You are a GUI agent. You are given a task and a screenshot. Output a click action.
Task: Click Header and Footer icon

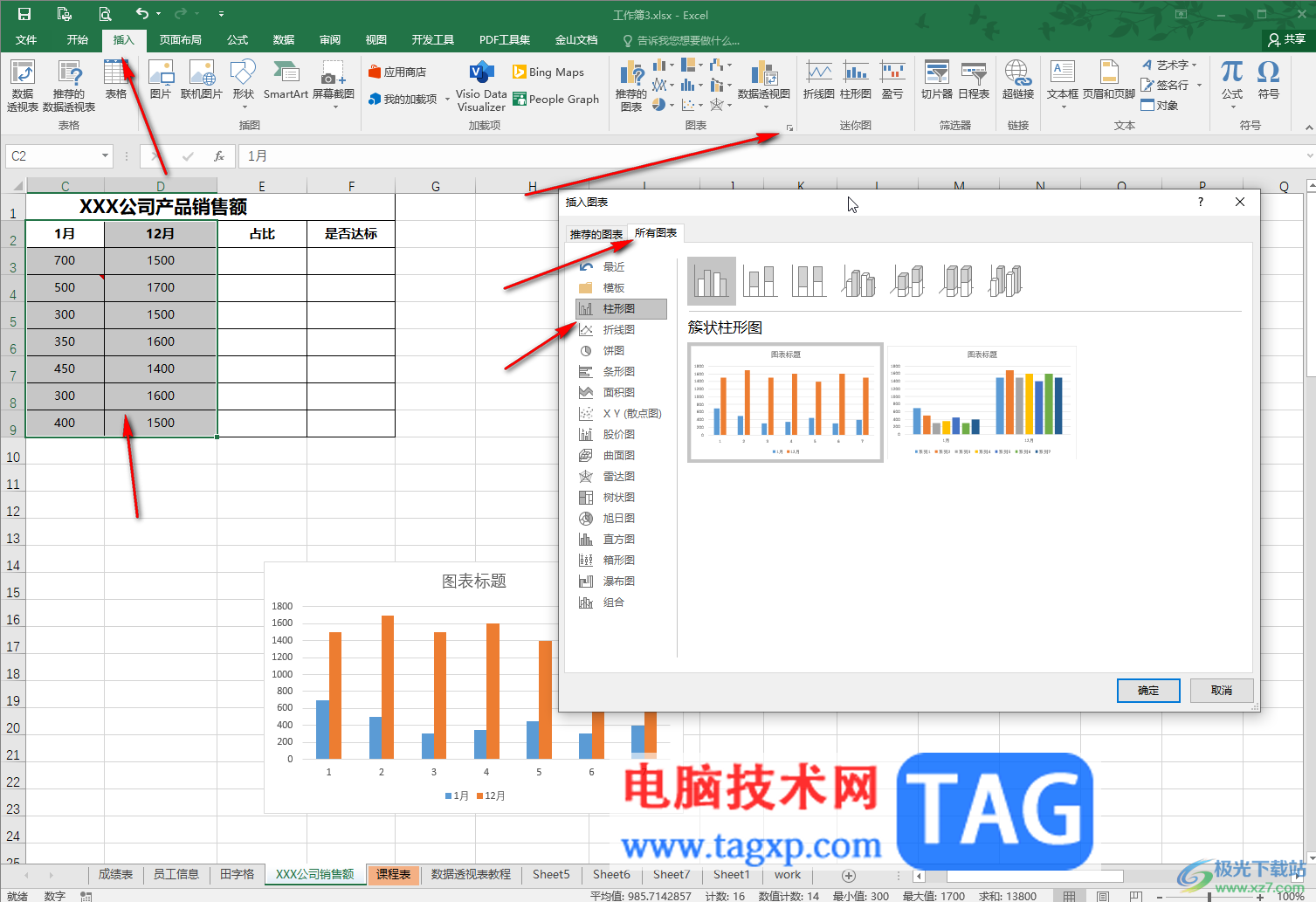point(1109,79)
